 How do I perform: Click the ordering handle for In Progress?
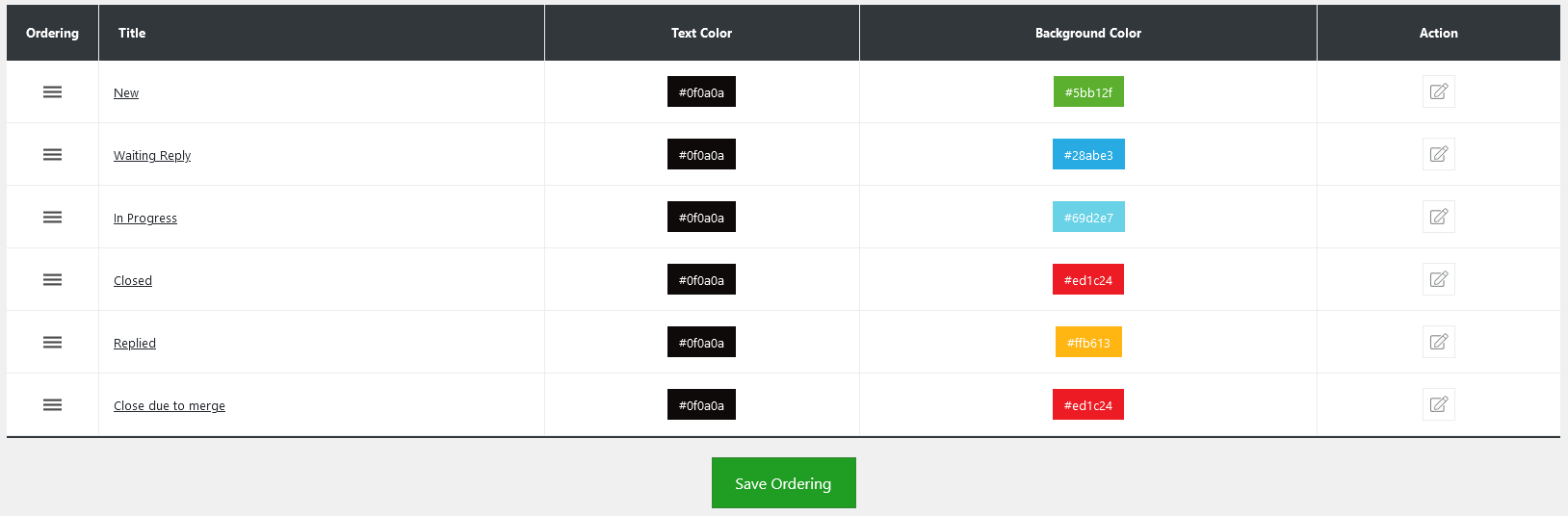pyautogui.click(x=52, y=218)
